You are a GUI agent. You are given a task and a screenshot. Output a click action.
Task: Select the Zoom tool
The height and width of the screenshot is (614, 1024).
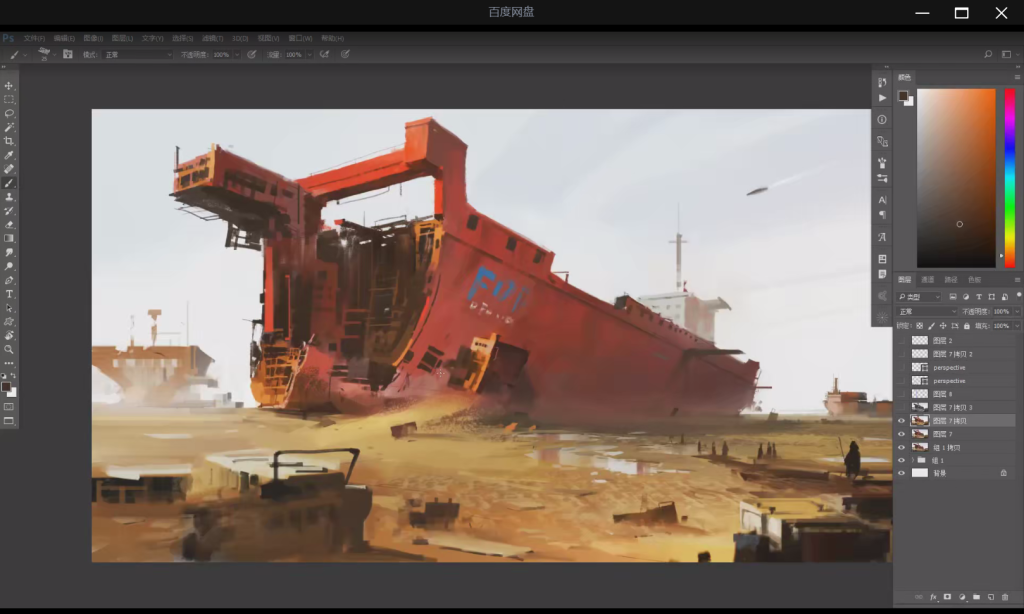9,349
